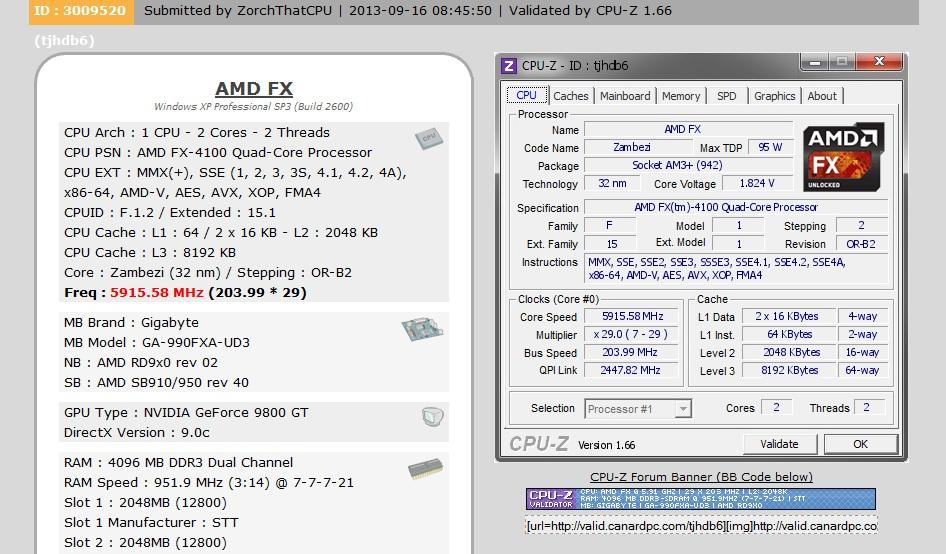Image resolution: width=946 pixels, height=554 pixels.
Task: Open the Processor #1 selection dropdown
Action: point(638,409)
